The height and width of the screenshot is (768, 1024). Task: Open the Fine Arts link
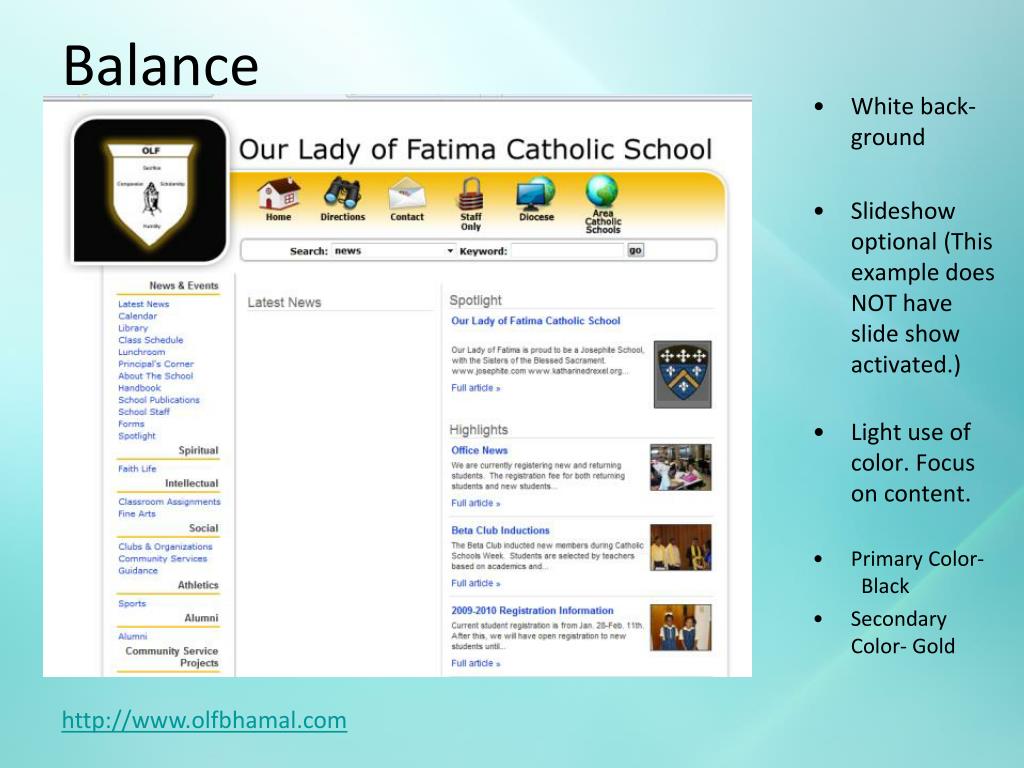click(137, 514)
